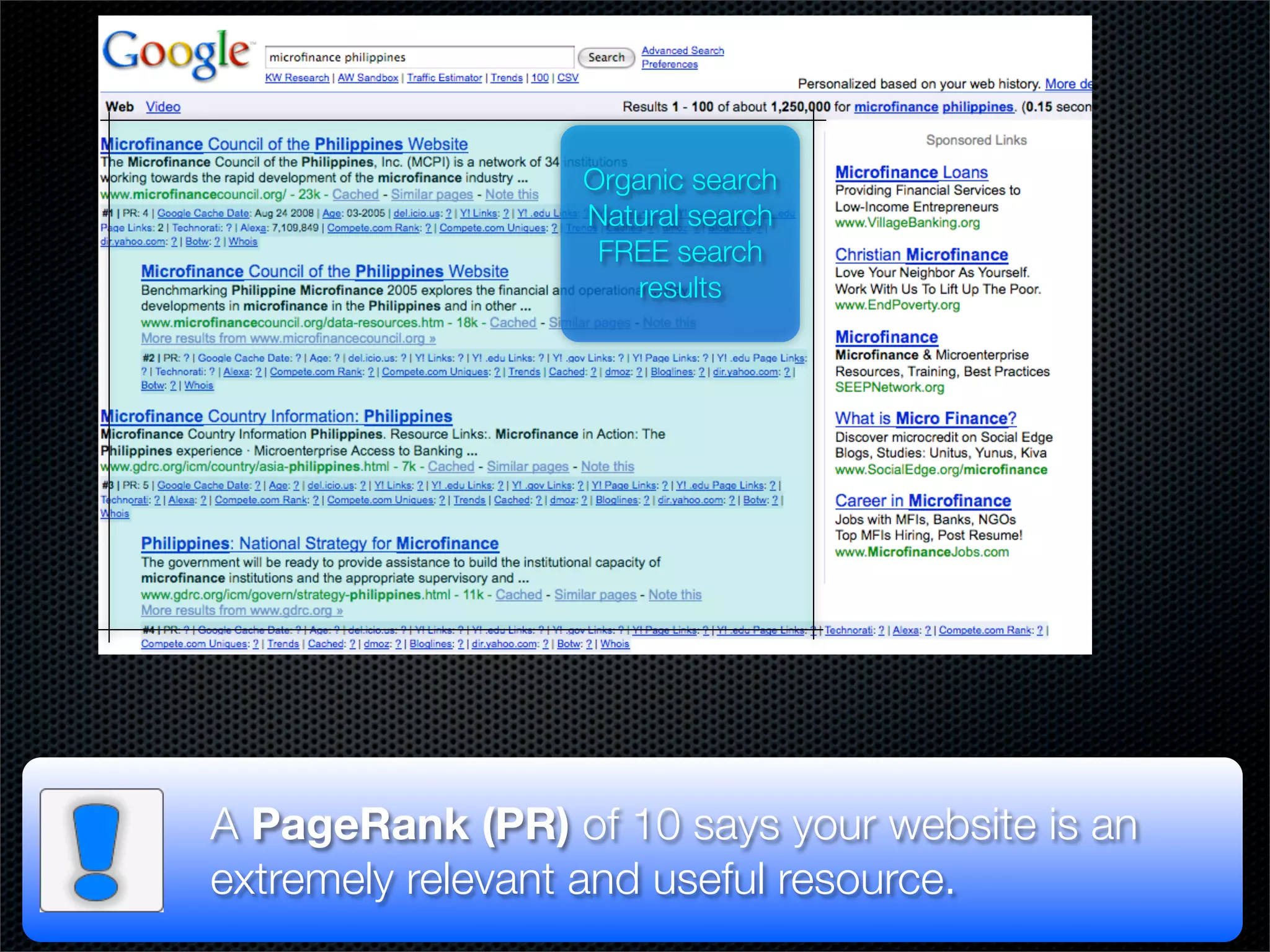
Task: Click the first Microfinance Council of the Philippines result
Action: [284, 144]
